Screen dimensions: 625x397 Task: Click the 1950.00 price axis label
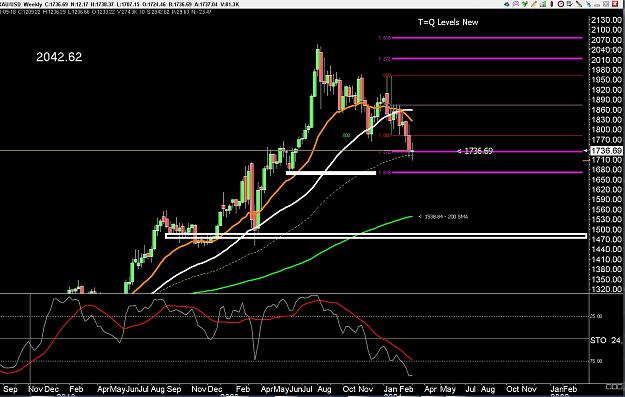(607, 80)
